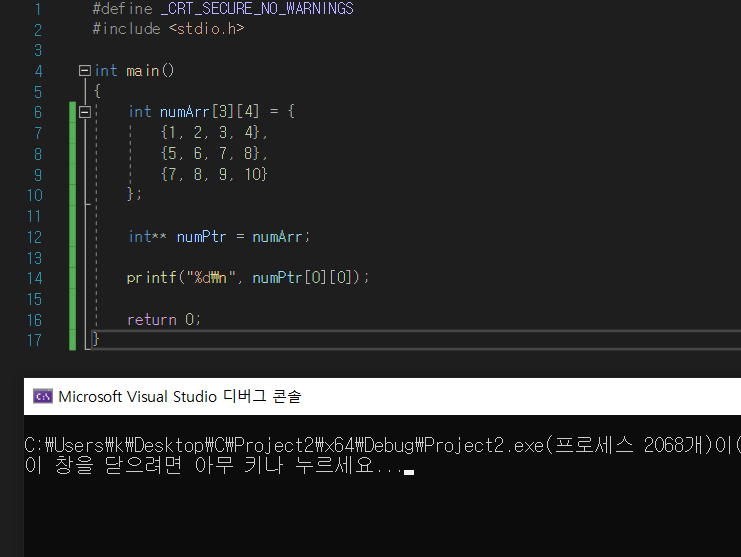Click the return 0; statement

164,320
